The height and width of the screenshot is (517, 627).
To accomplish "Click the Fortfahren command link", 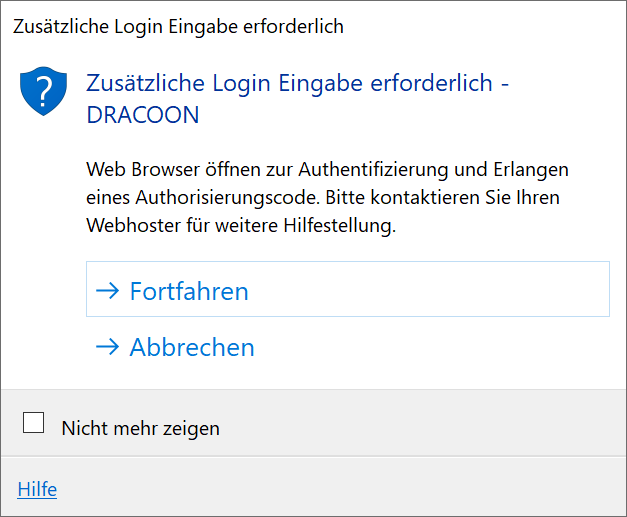I will tap(347, 289).
